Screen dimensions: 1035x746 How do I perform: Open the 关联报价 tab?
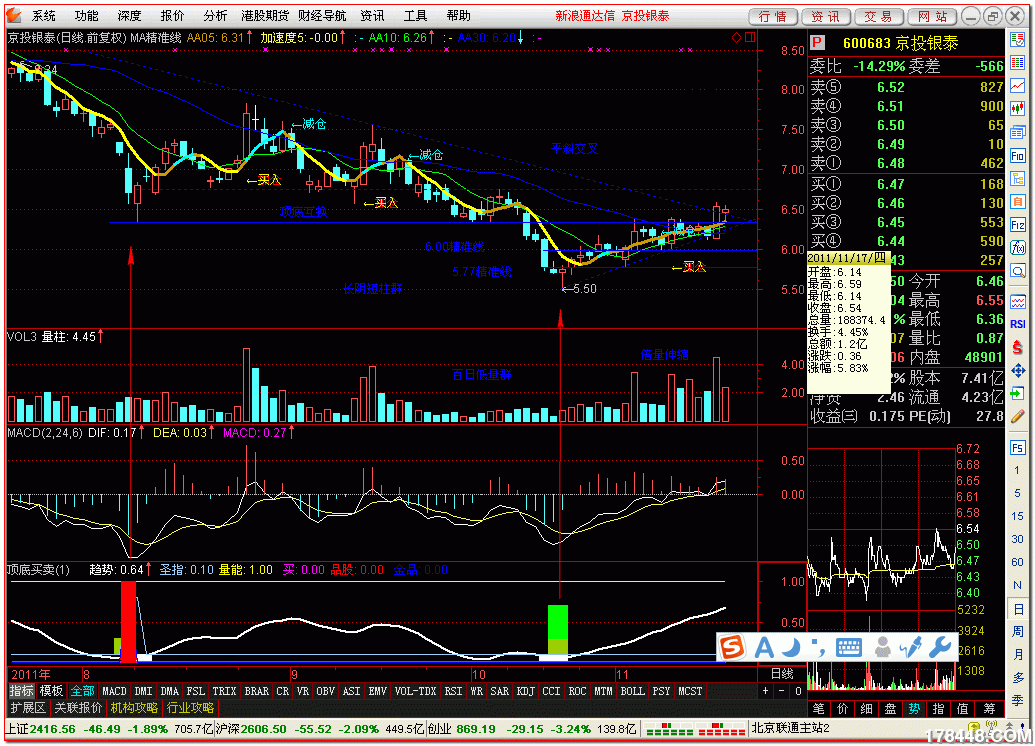point(78,708)
